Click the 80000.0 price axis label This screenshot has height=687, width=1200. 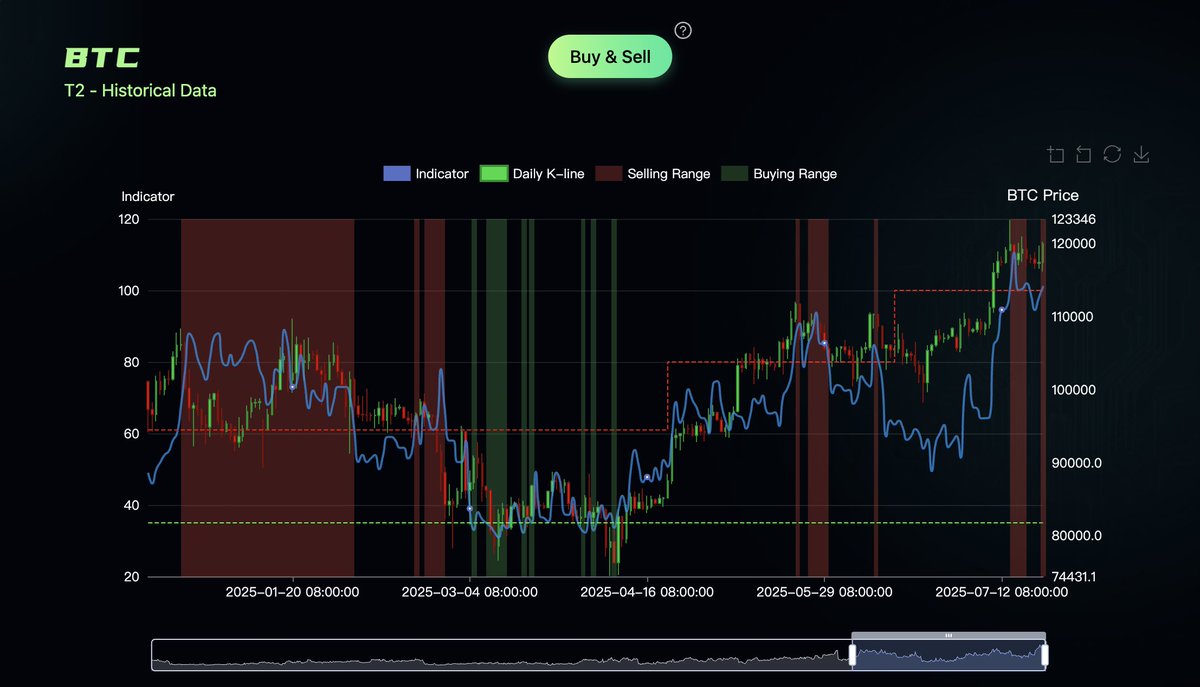tap(1077, 536)
